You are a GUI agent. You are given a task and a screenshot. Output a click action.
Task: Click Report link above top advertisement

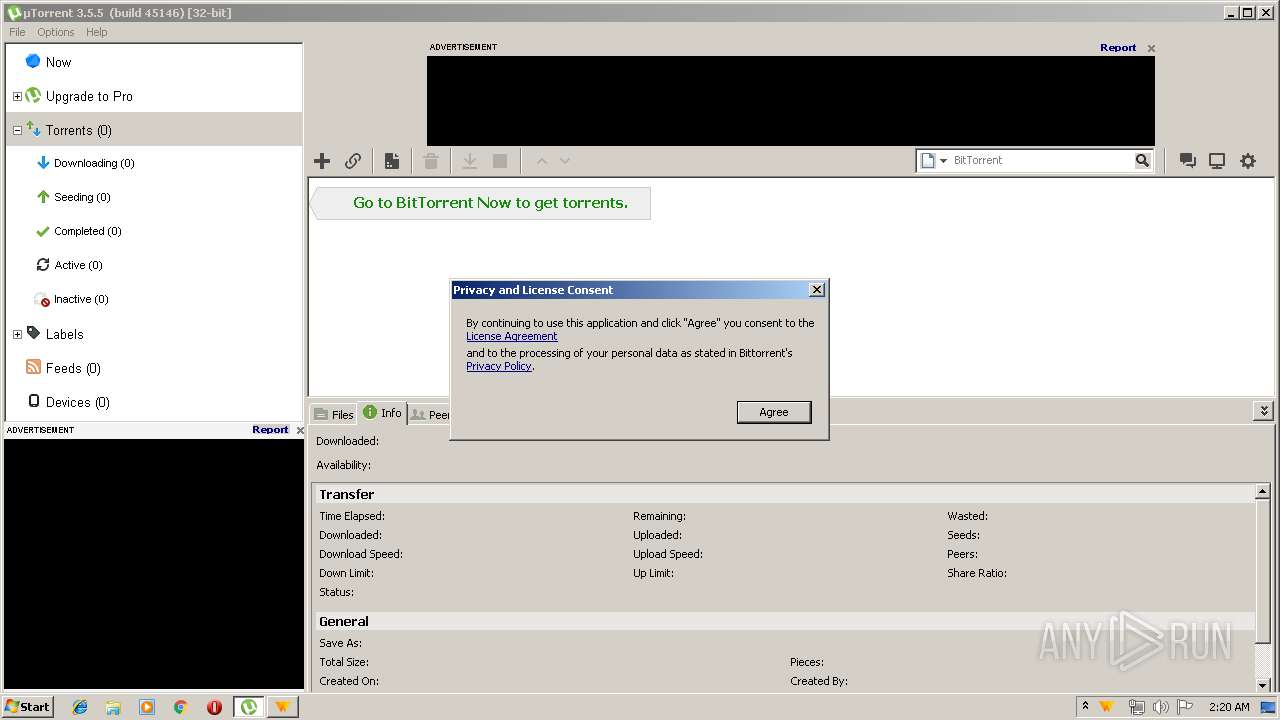coord(1118,47)
